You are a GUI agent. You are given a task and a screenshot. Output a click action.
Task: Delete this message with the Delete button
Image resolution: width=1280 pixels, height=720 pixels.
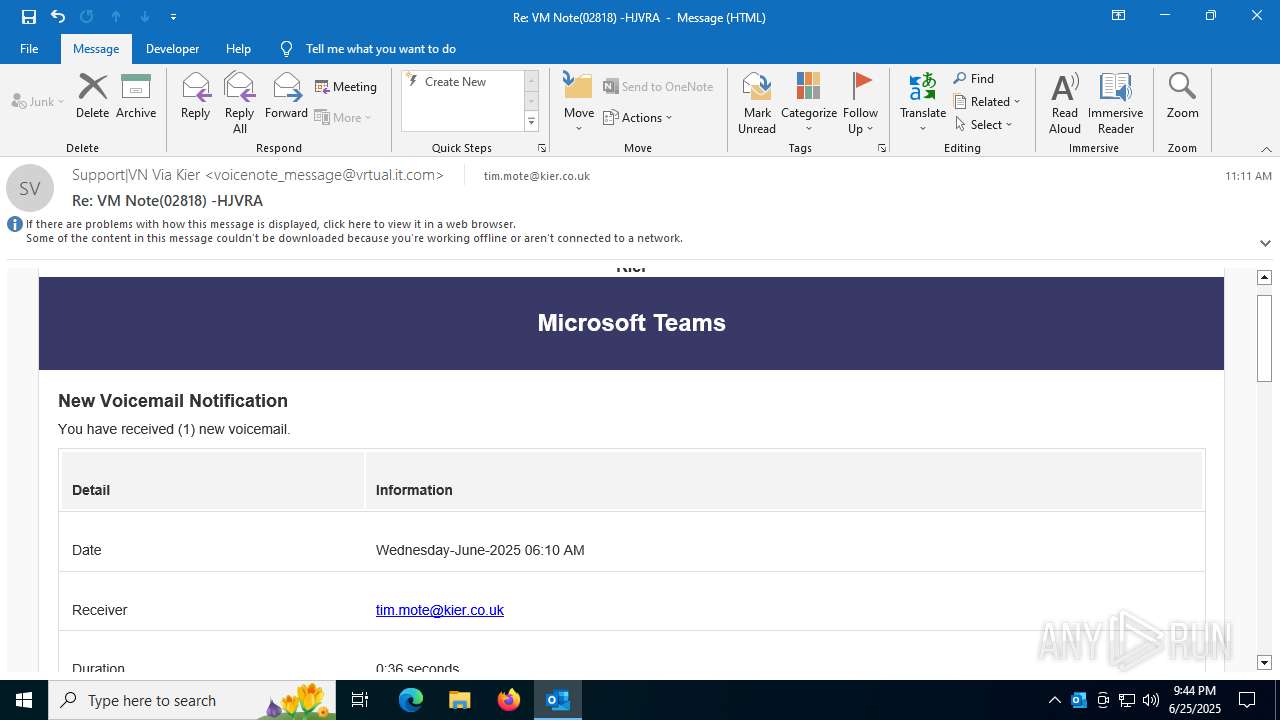(92, 96)
